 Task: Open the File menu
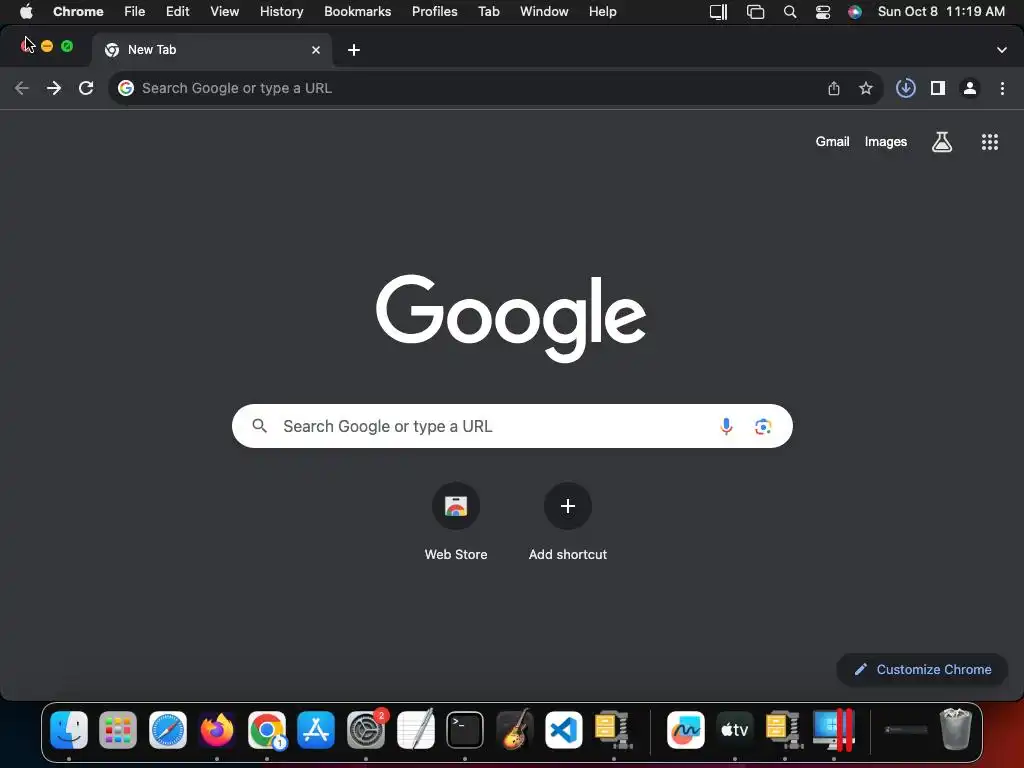tap(135, 12)
